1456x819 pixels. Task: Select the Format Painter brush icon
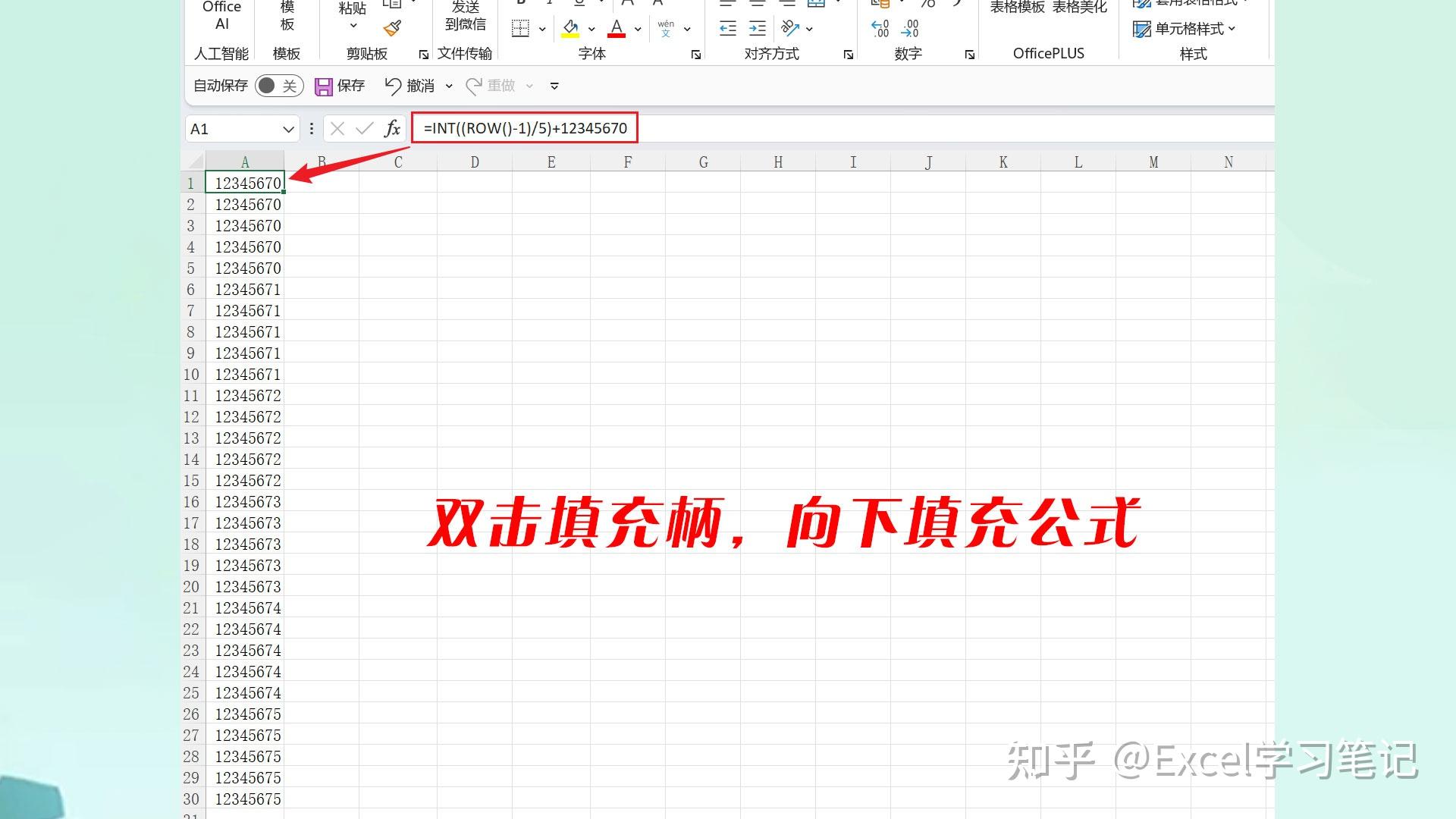(x=392, y=28)
